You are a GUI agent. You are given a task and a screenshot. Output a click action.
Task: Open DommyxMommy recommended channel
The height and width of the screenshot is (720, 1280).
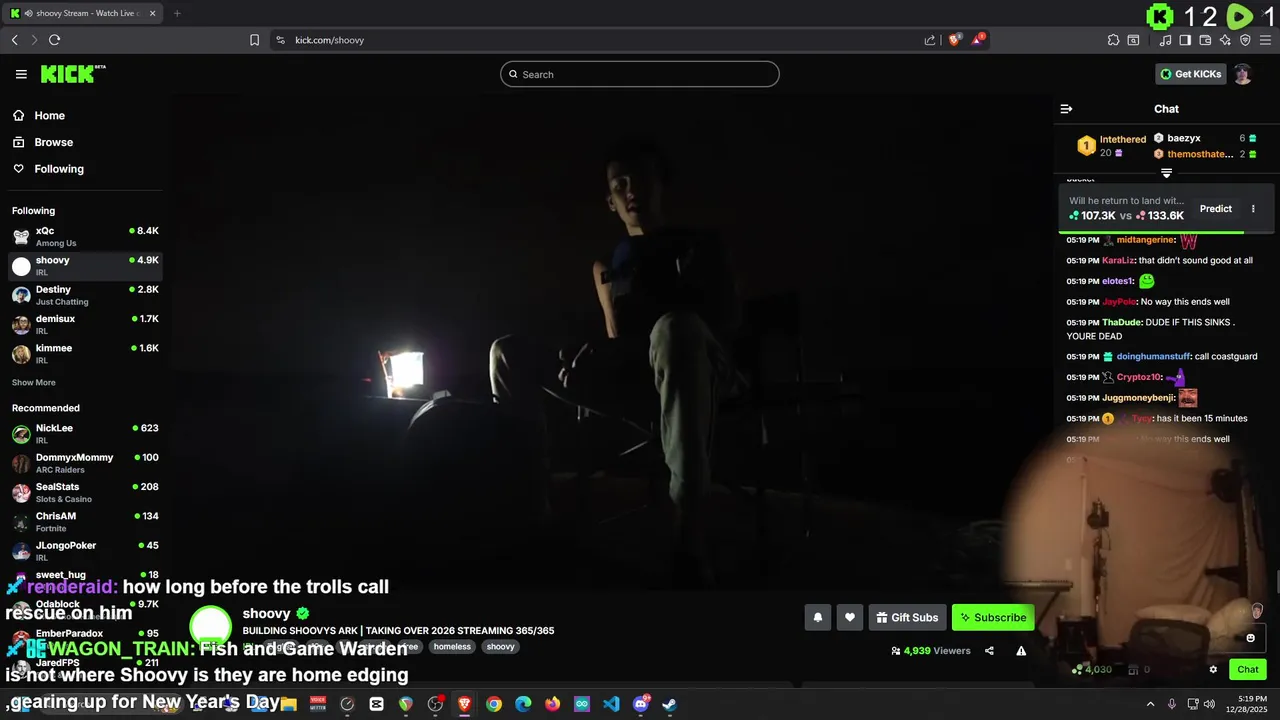click(x=85, y=463)
